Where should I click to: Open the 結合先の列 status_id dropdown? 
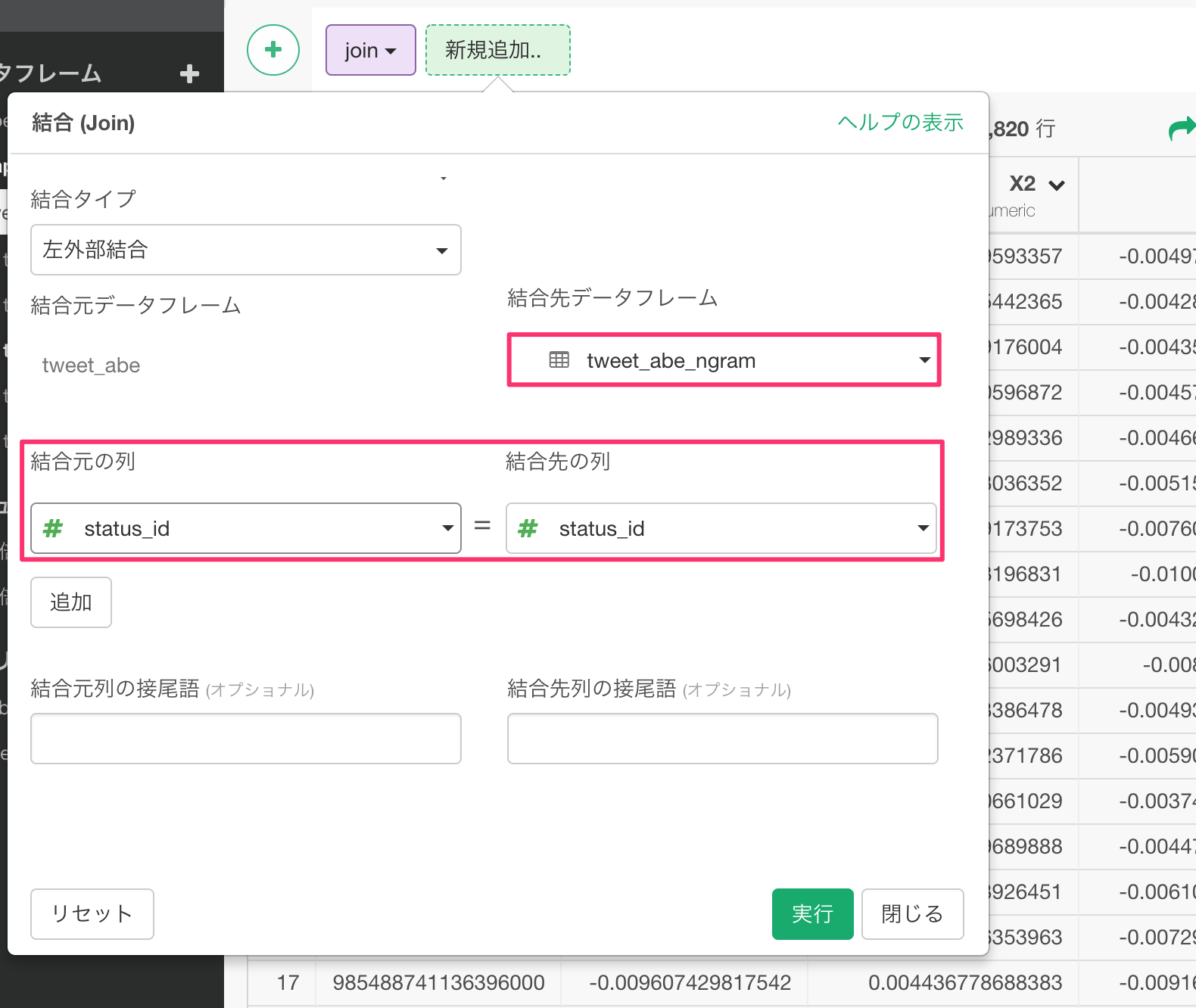[x=721, y=528]
